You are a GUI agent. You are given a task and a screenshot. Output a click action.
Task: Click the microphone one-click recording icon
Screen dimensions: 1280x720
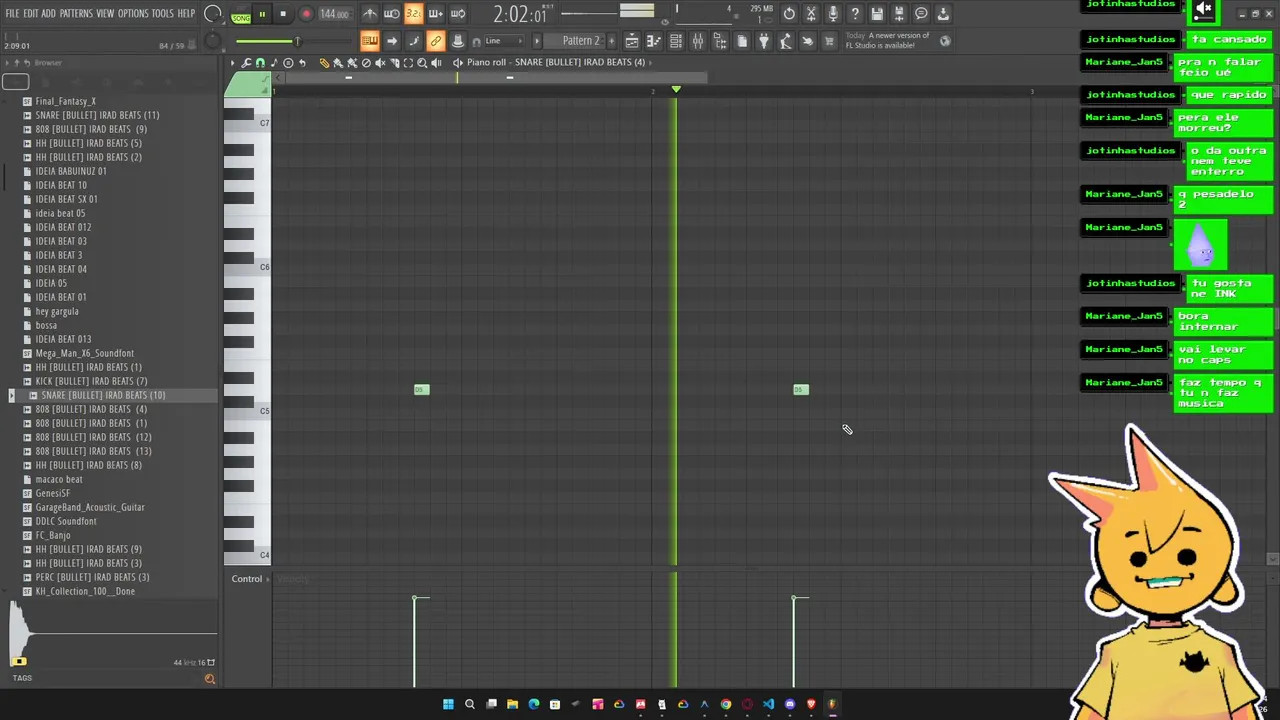point(833,14)
